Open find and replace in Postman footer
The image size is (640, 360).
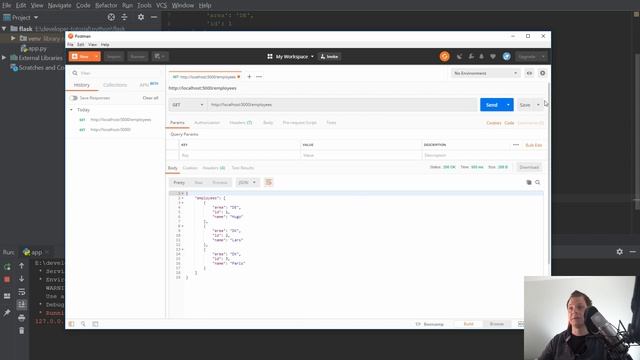[x=83, y=324]
